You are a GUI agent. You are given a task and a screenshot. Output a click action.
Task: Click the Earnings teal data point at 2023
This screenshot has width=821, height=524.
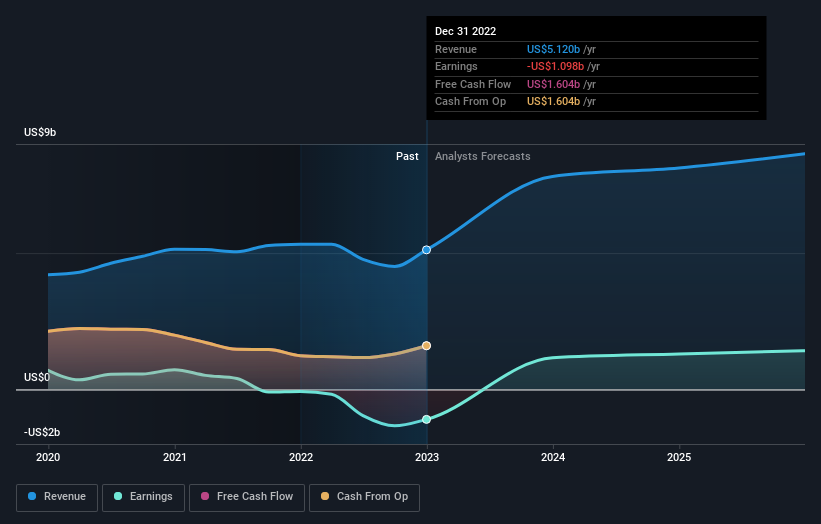click(x=427, y=419)
